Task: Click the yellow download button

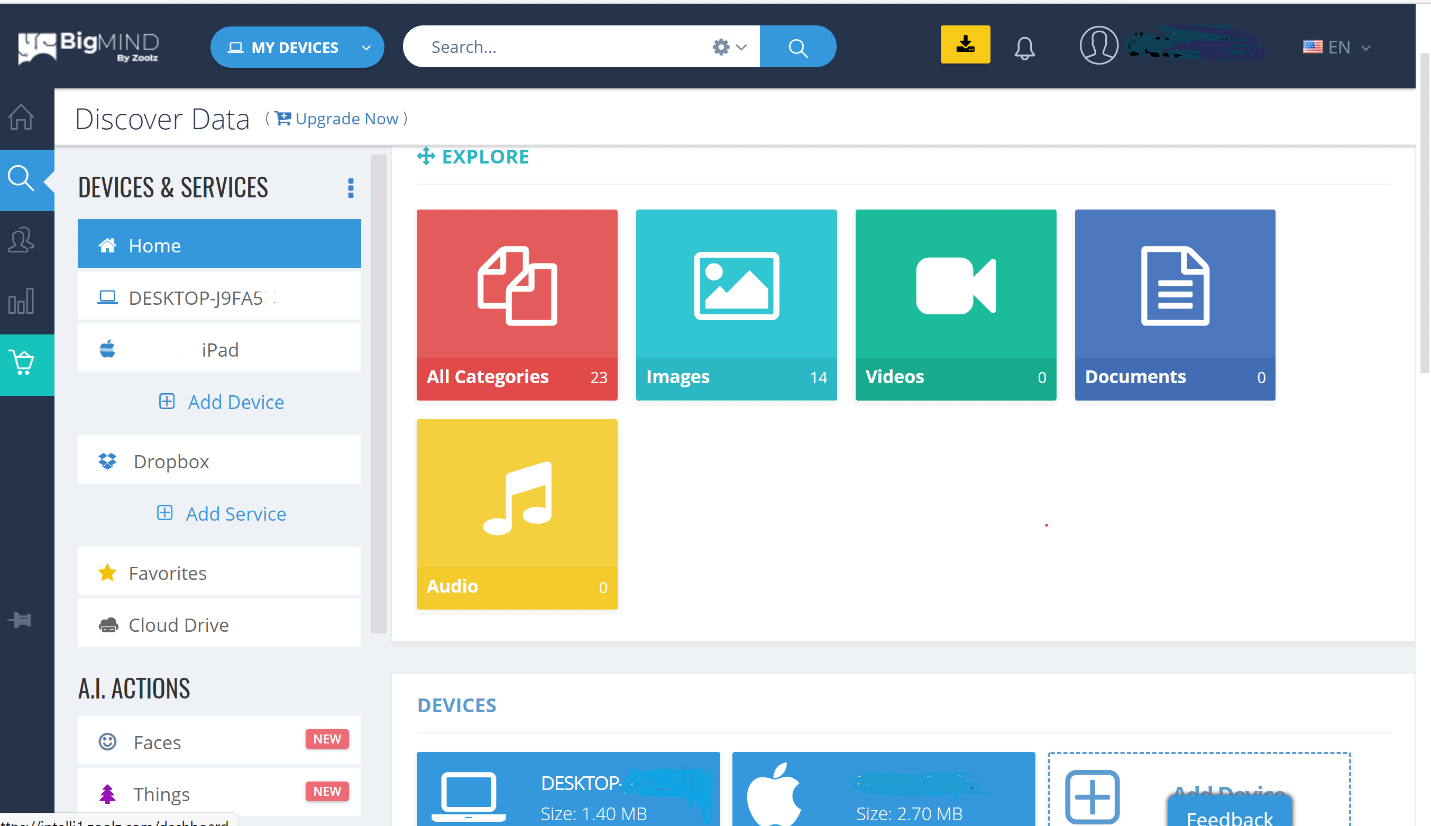Action: (x=965, y=44)
